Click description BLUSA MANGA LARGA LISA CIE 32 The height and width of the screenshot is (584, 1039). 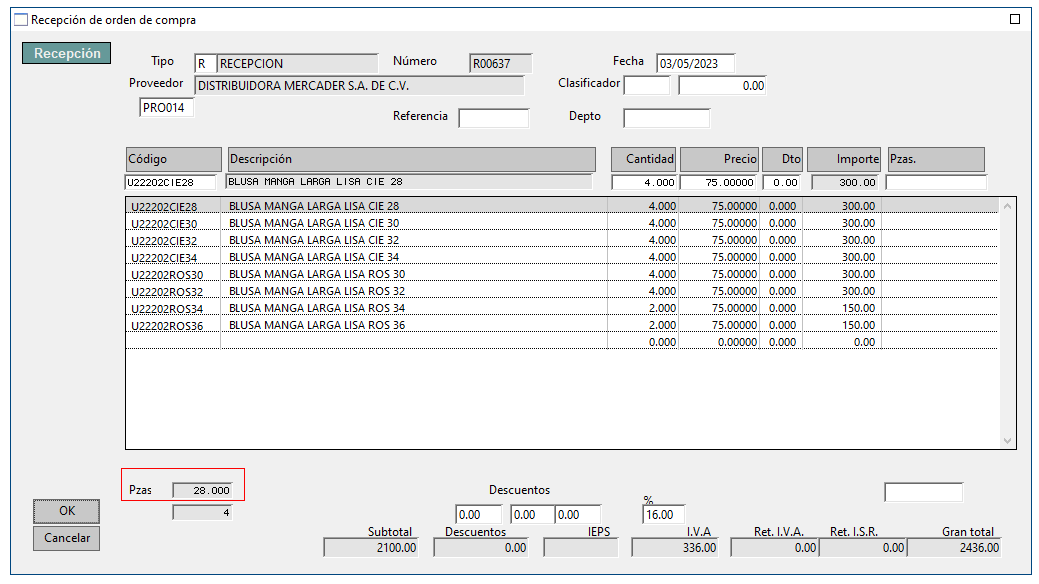(314, 240)
